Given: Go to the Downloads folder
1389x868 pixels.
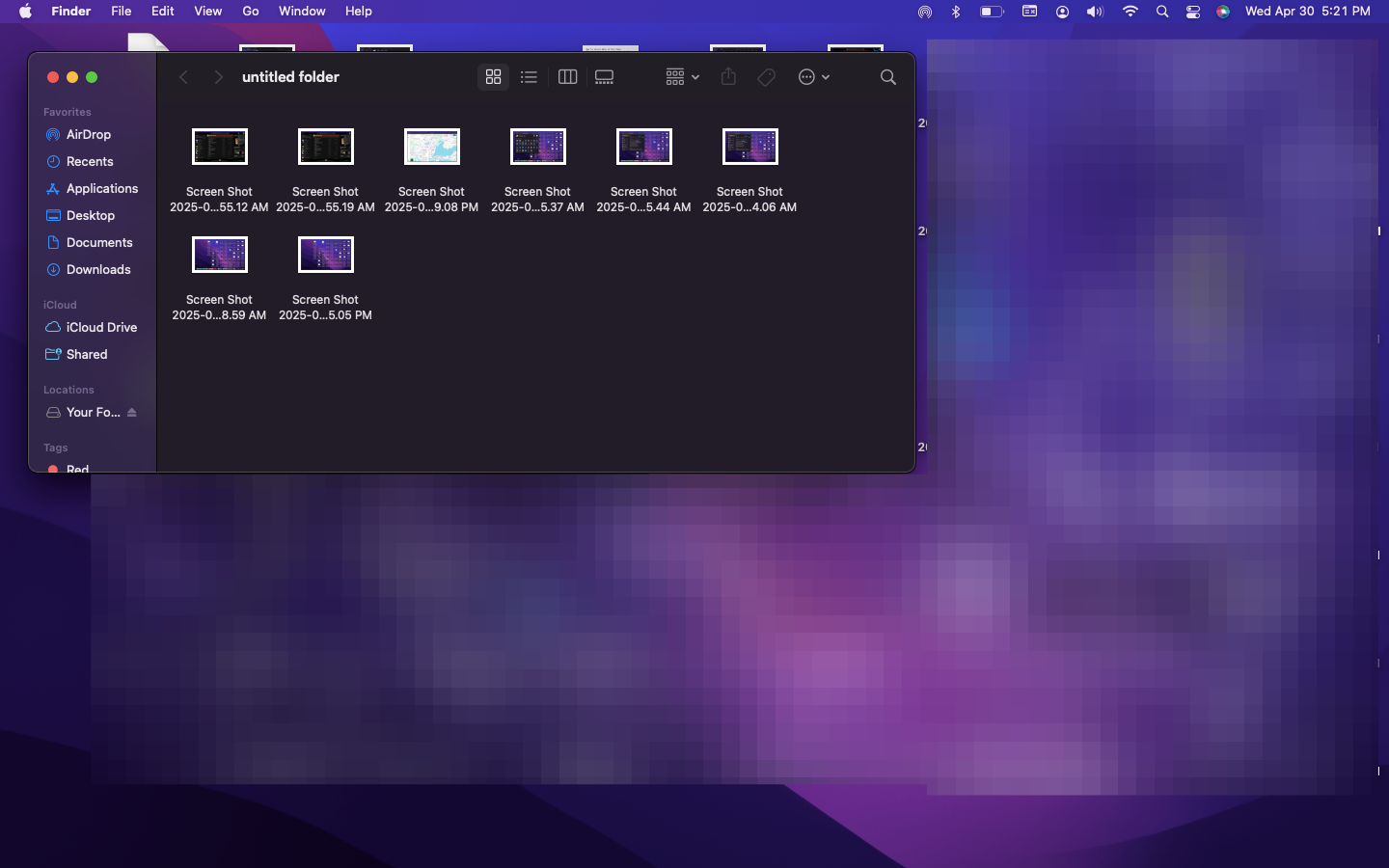Looking at the screenshot, I should click(x=97, y=270).
